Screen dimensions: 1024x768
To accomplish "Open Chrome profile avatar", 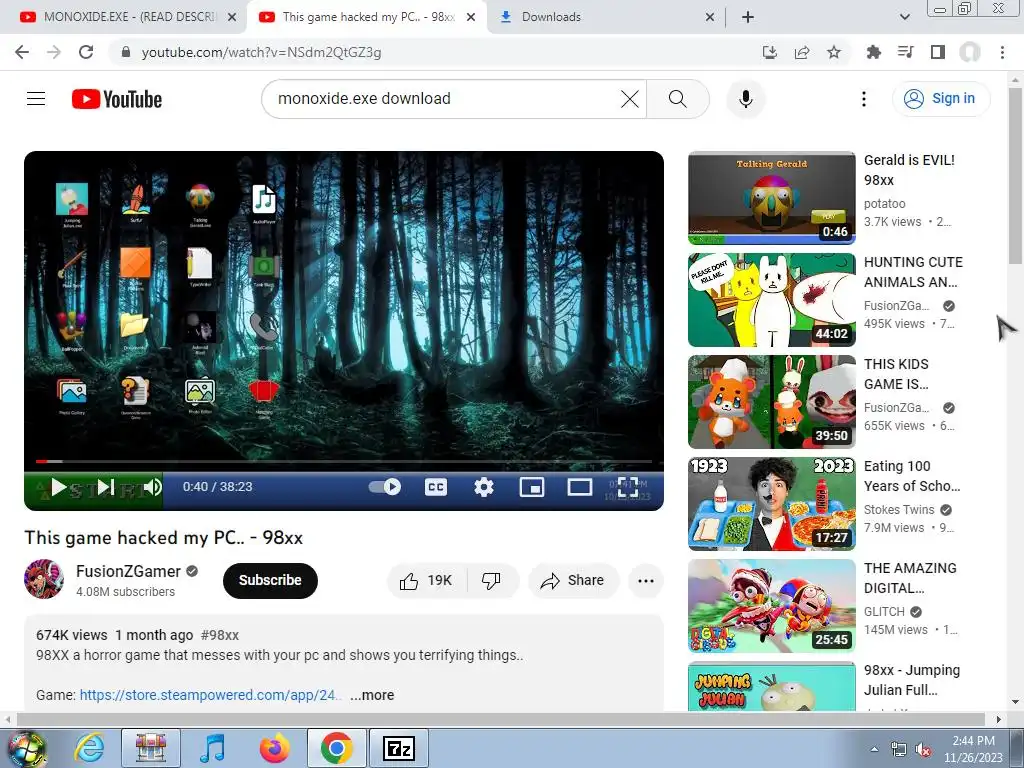I will pos(970,52).
